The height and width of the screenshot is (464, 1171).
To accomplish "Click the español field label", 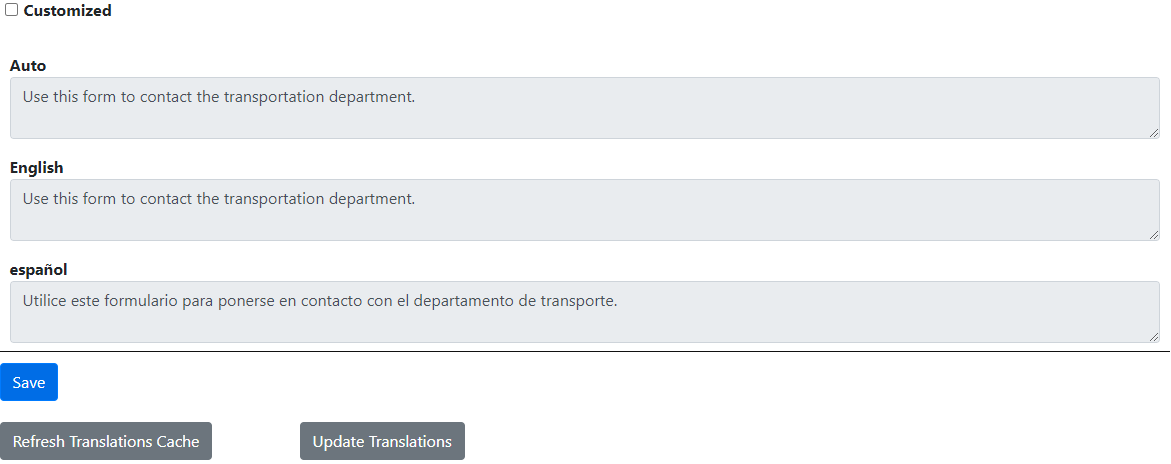I will [38, 270].
